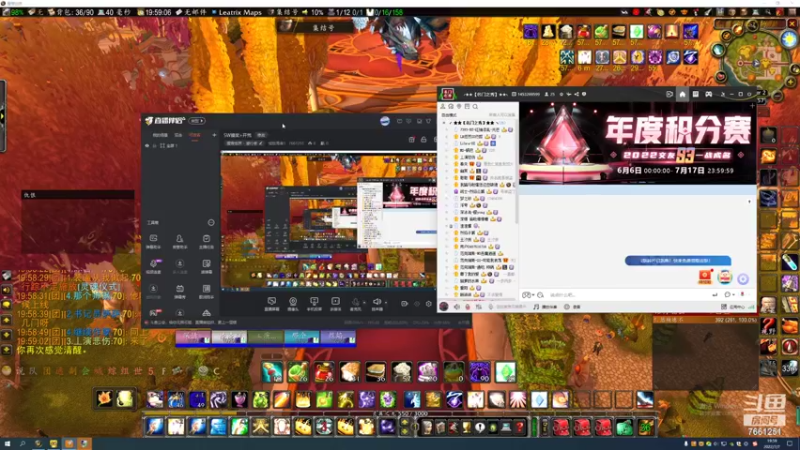This screenshot has width=800, height=450.
Task: Click the green gem item in consumables bar
Action: pyautogui.click(x=506, y=372)
